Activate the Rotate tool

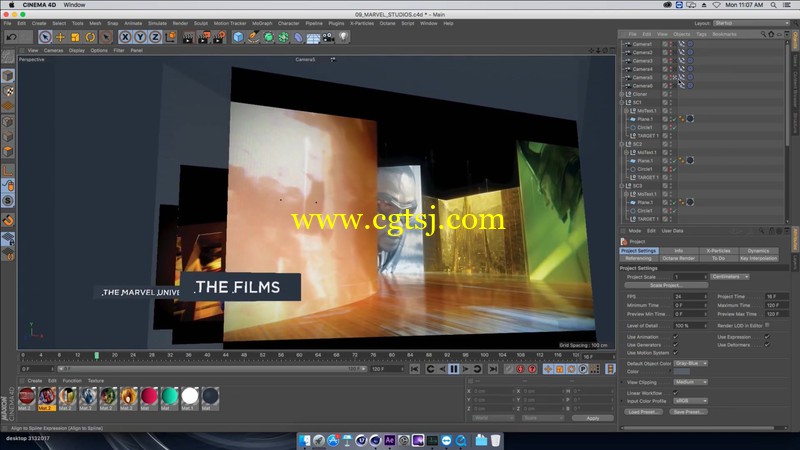[90, 37]
